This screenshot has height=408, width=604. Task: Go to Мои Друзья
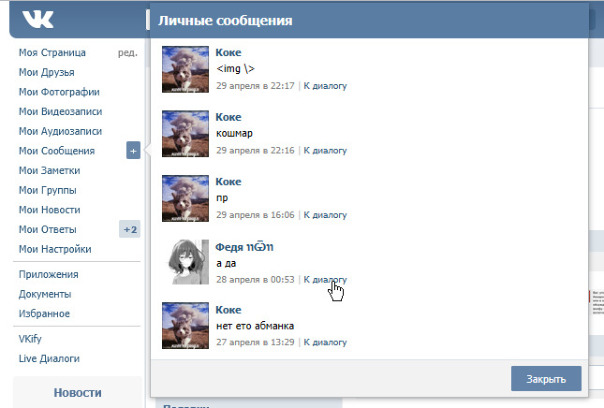click(x=47, y=72)
